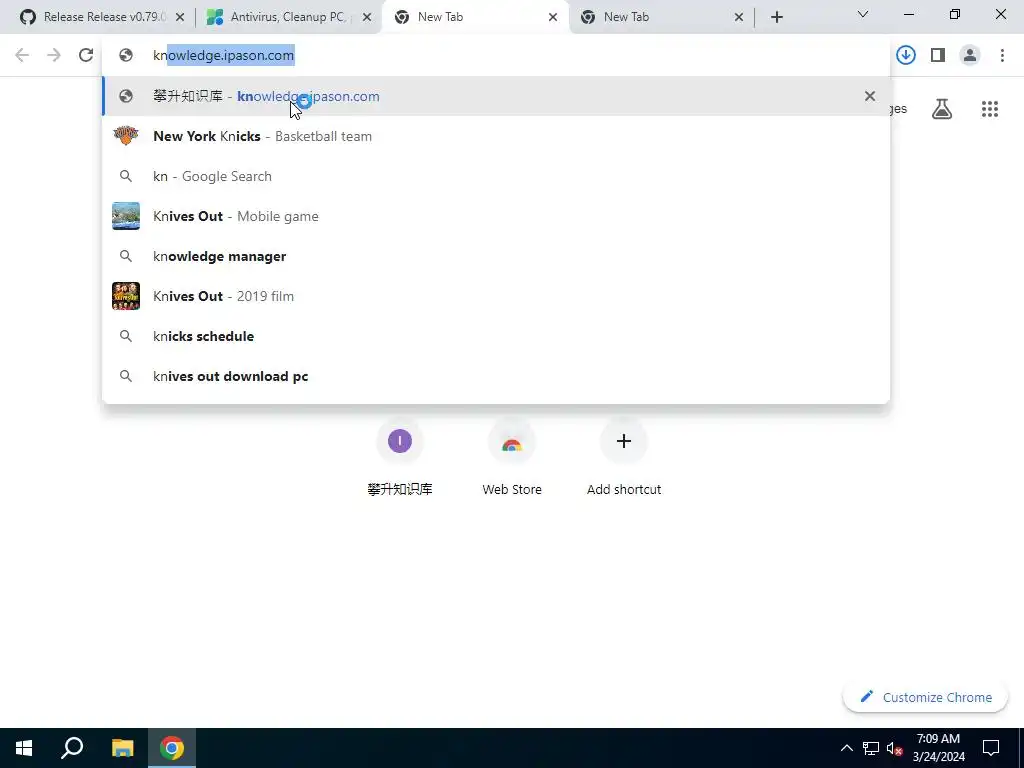Close the GitHub Release tab

pos(180,18)
